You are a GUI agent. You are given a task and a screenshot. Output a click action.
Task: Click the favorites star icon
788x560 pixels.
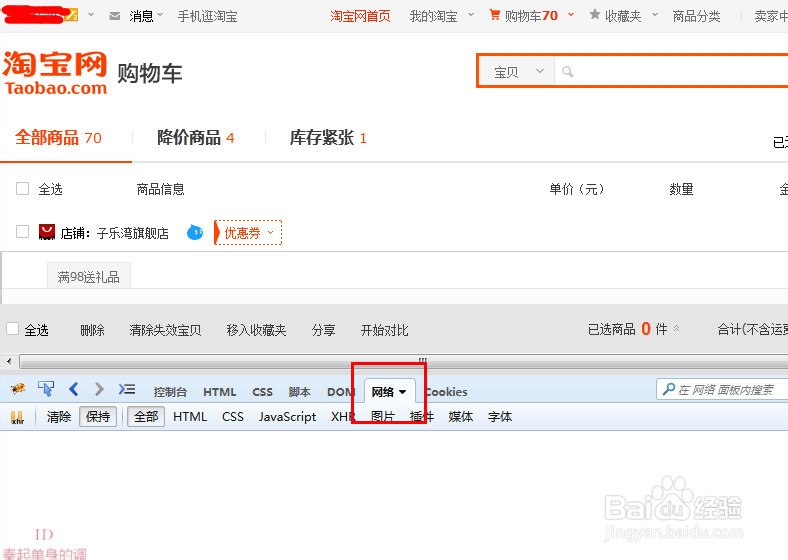(595, 15)
